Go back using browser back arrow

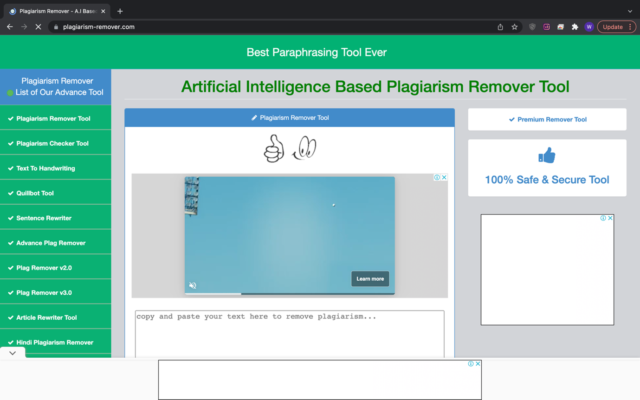[x=10, y=27]
